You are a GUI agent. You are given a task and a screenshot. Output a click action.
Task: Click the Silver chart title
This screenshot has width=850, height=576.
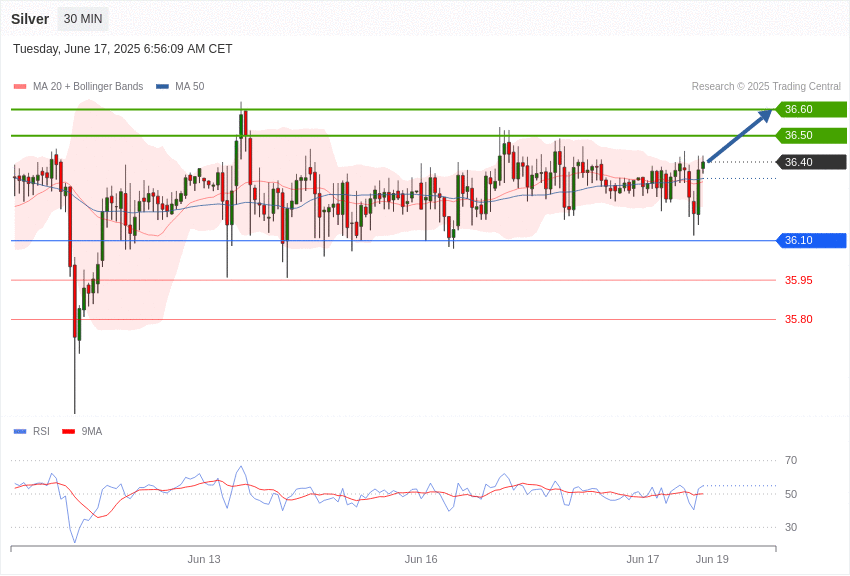point(30,19)
